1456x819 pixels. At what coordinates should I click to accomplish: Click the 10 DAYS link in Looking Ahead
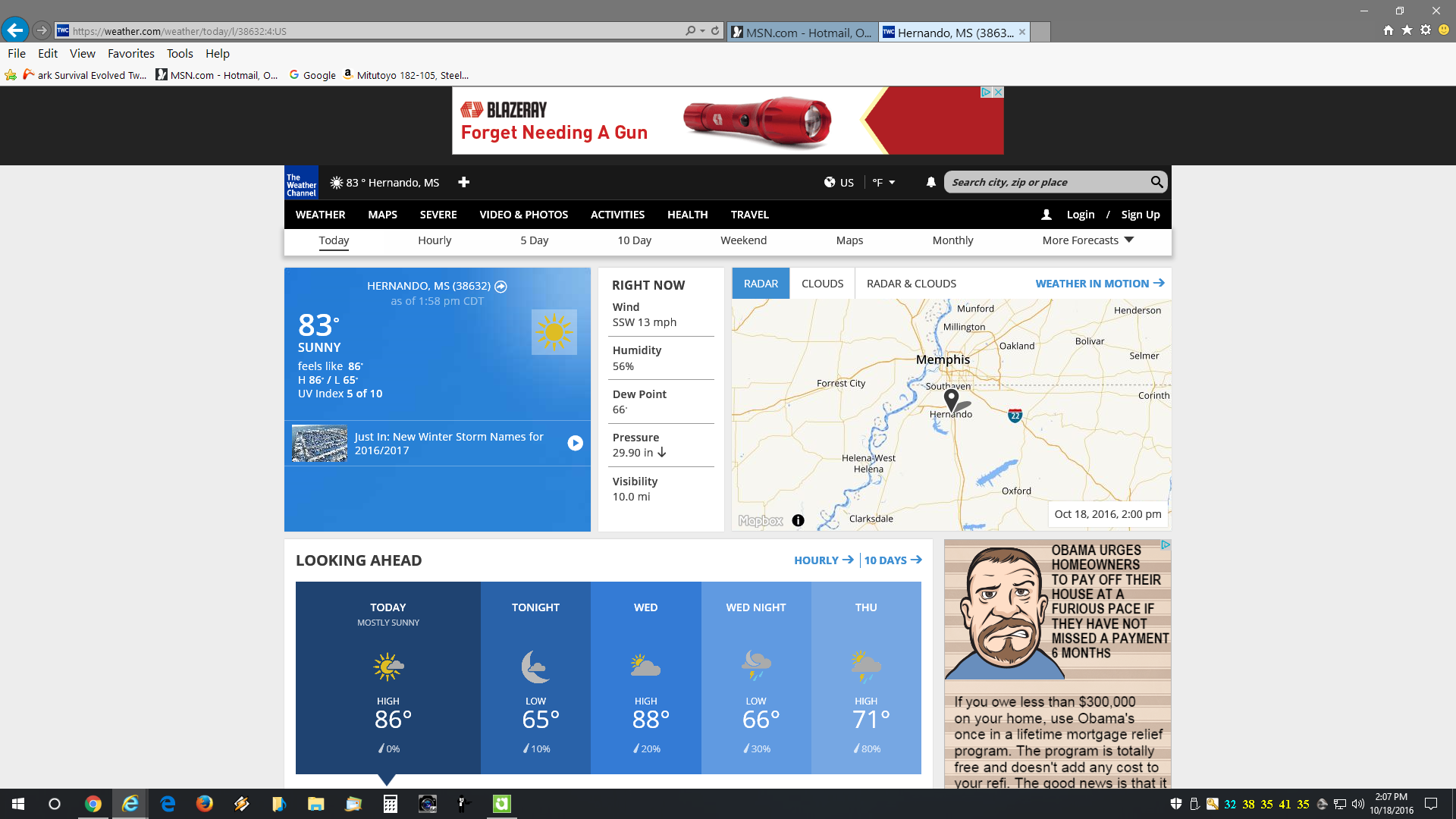coord(893,560)
